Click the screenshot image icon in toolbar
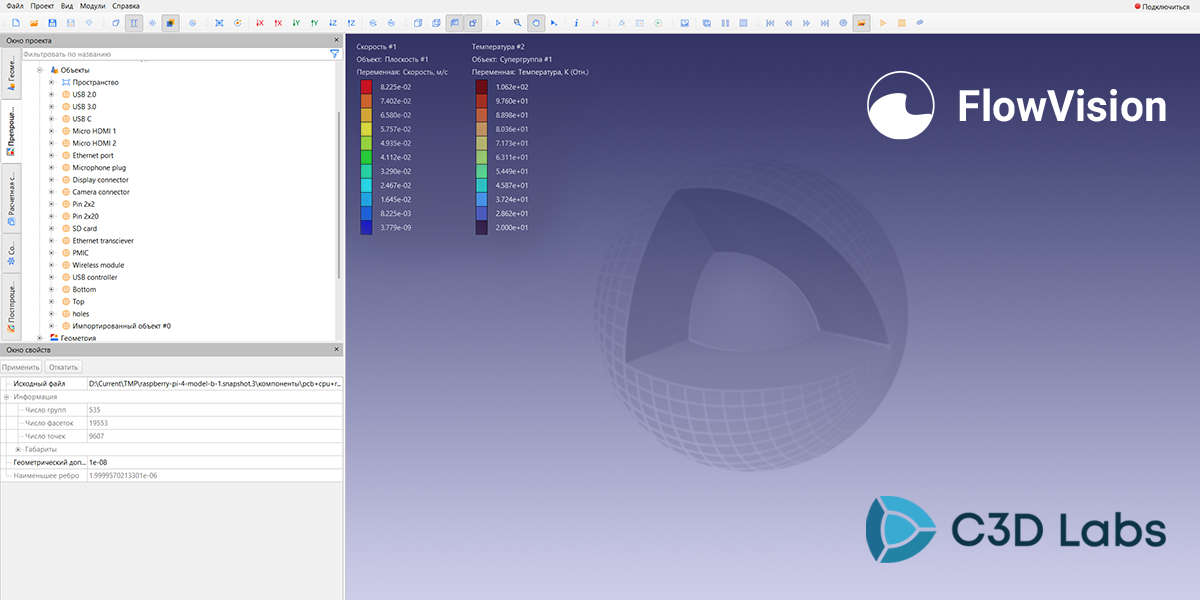The width and height of the screenshot is (1200, 600). tap(684, 22)
